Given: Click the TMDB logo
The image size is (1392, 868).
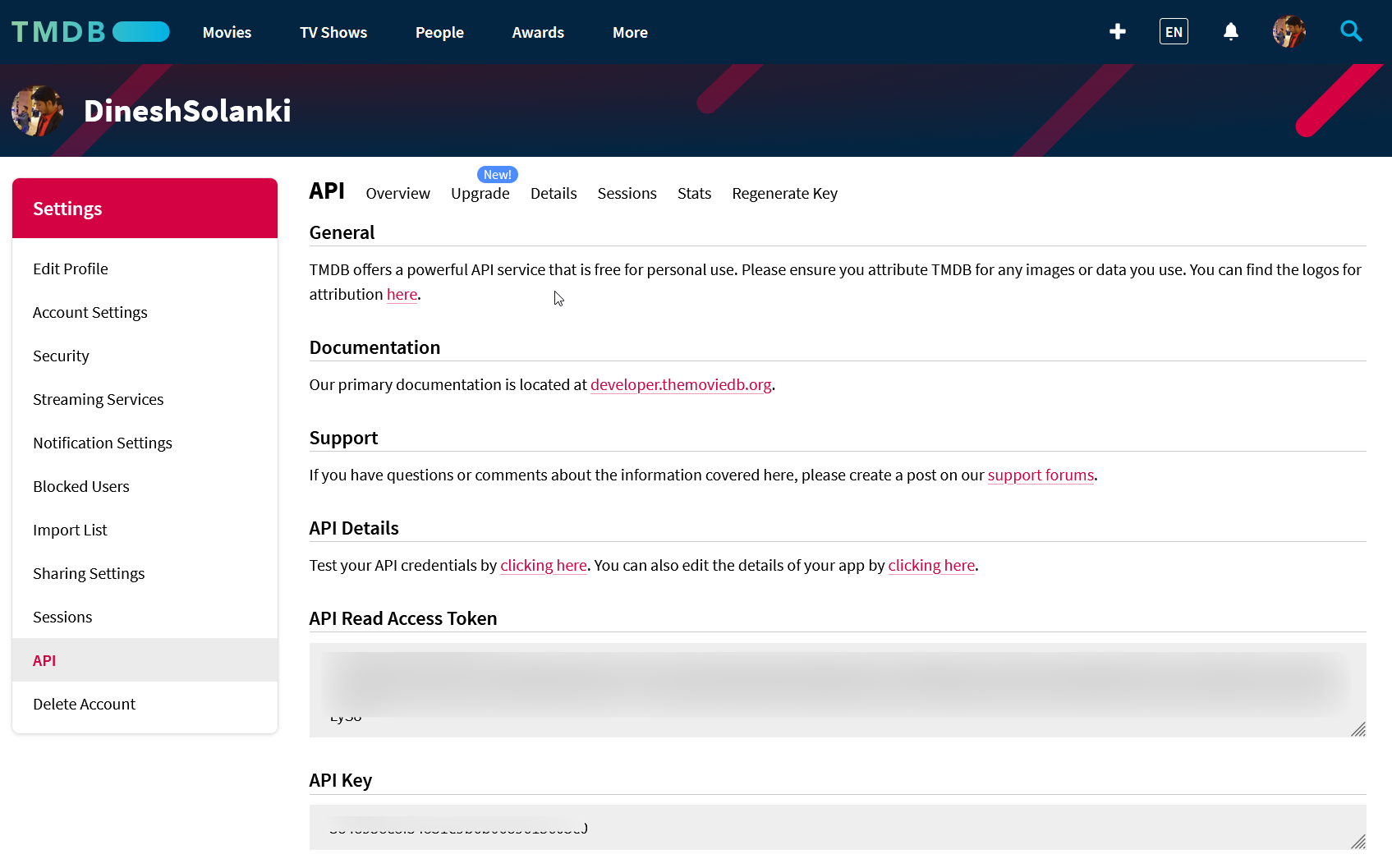Looking at the screenshot, I should (90, 32).
